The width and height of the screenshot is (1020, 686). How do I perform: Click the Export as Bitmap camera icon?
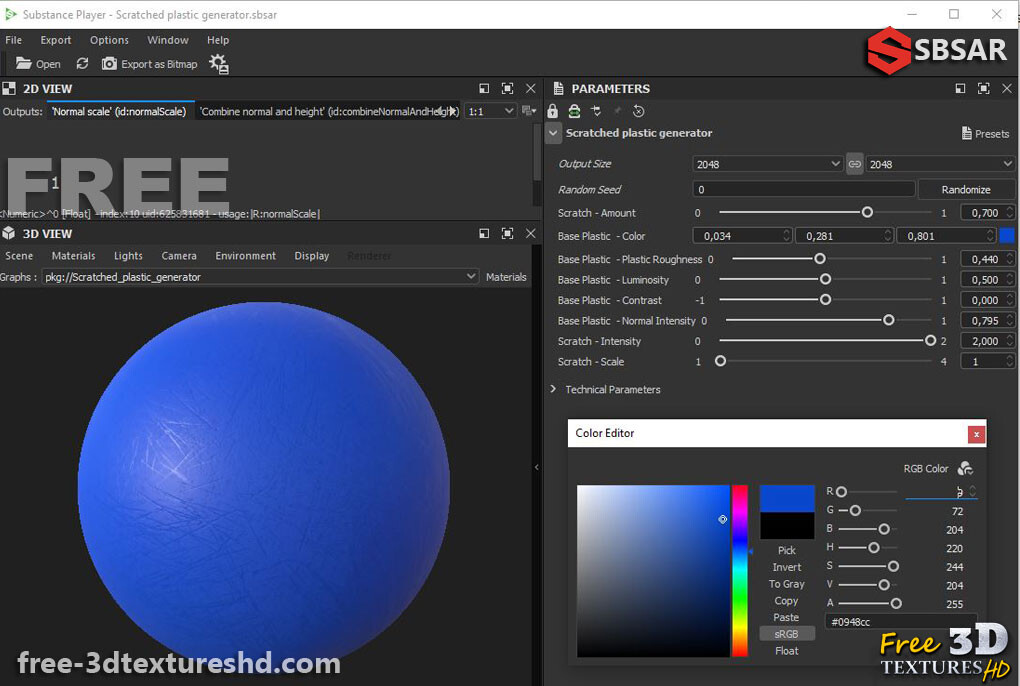tap(108, 63)
